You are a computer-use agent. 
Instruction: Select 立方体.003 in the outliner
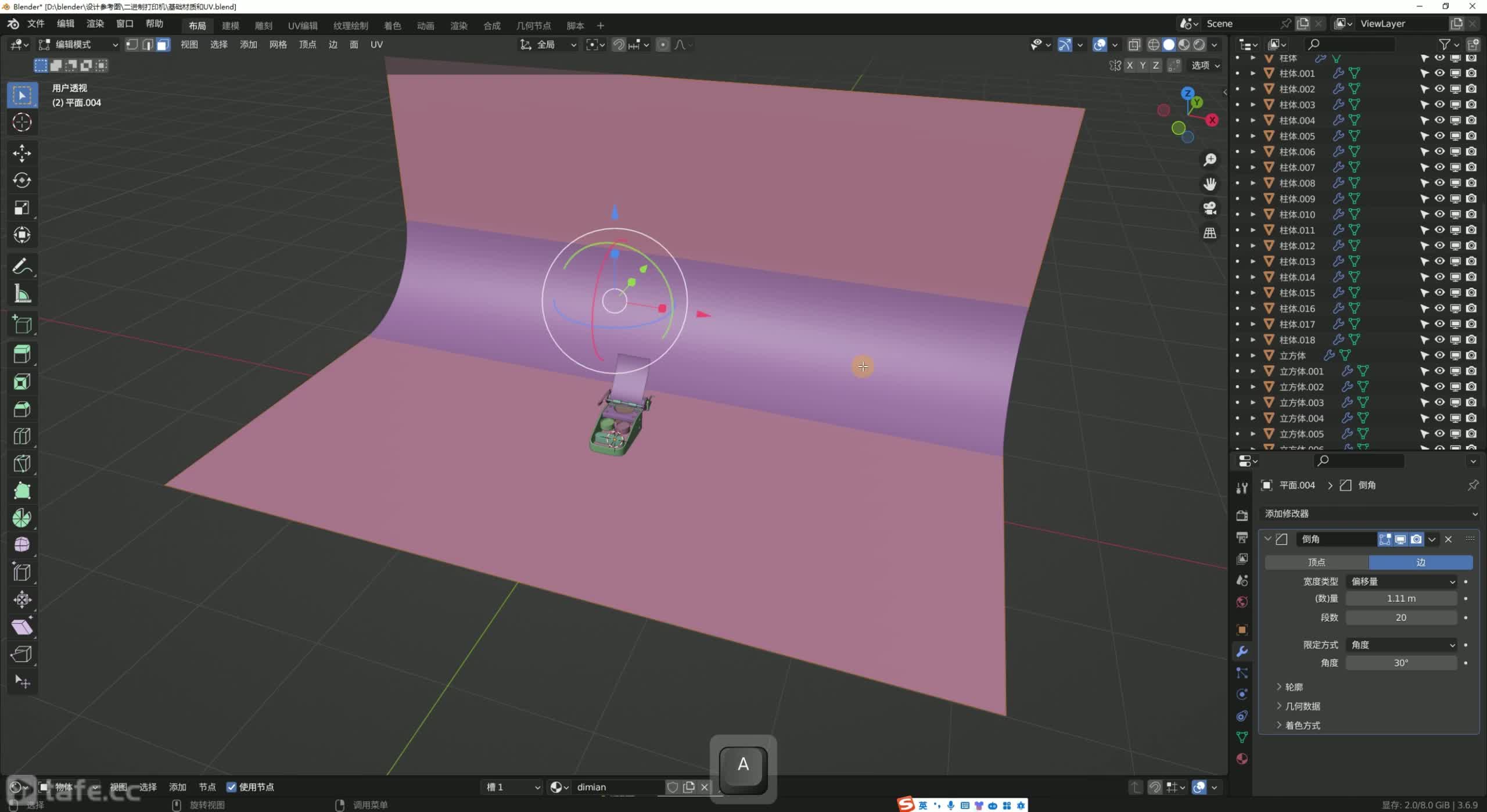click(1301, 403)
